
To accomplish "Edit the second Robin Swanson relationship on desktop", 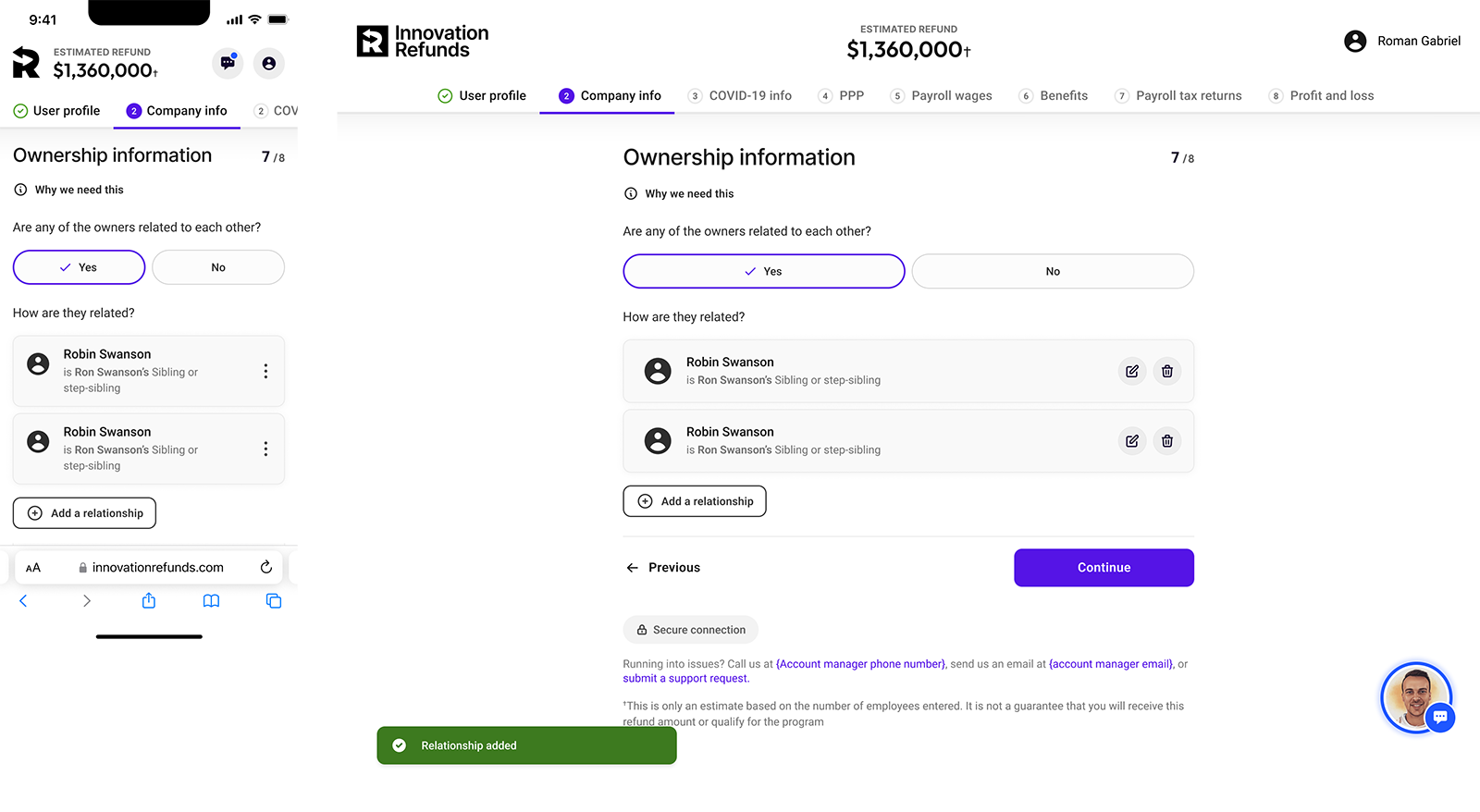I will [x=1131, y=441].
